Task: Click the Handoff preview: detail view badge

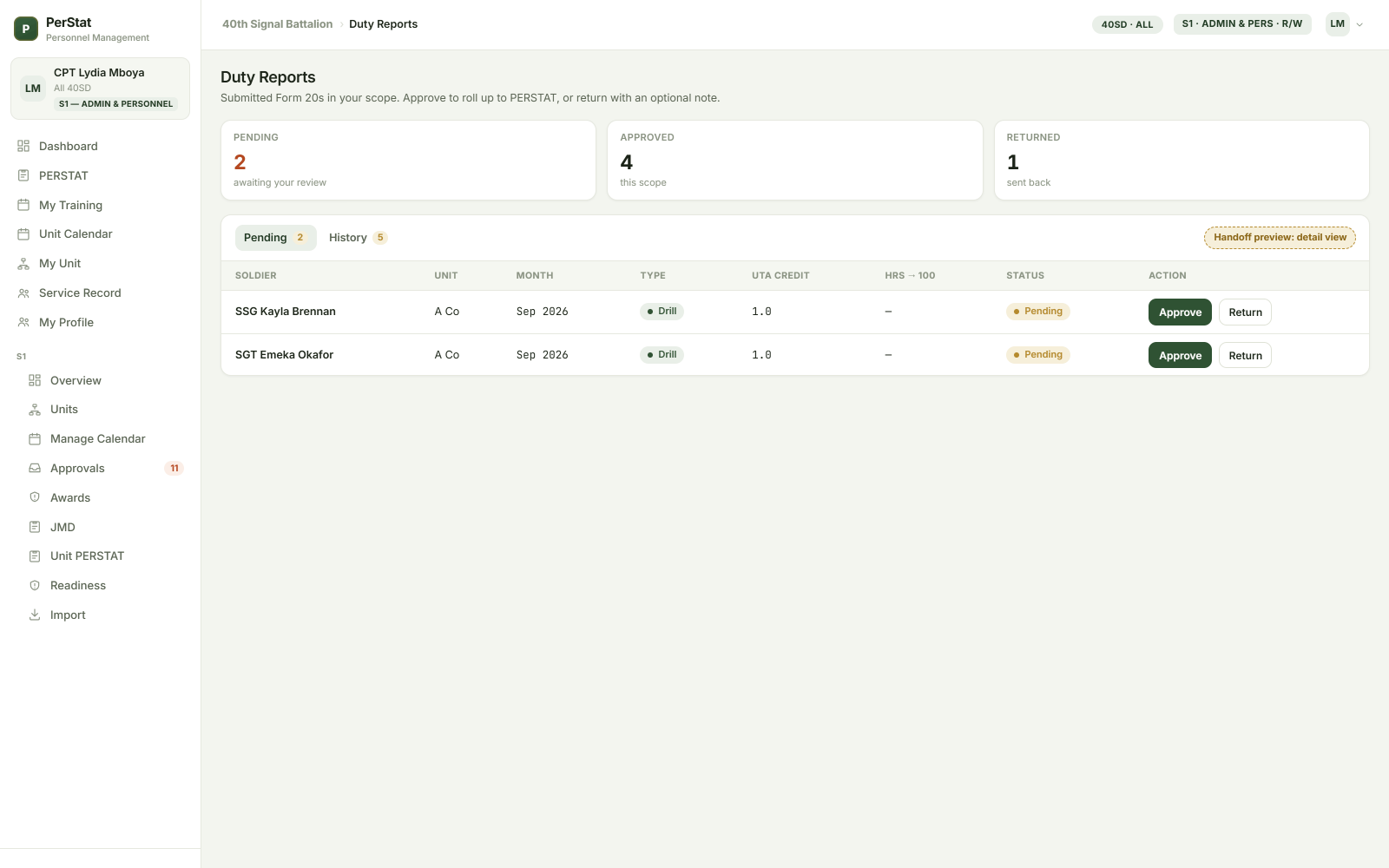Action: click(1280, 238)
